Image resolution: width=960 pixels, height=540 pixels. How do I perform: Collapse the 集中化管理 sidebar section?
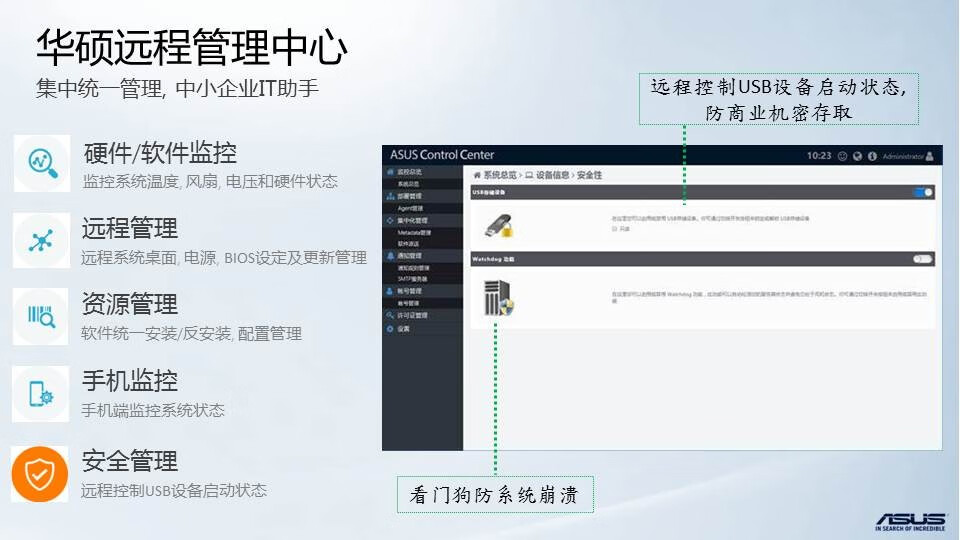point(422,220)
